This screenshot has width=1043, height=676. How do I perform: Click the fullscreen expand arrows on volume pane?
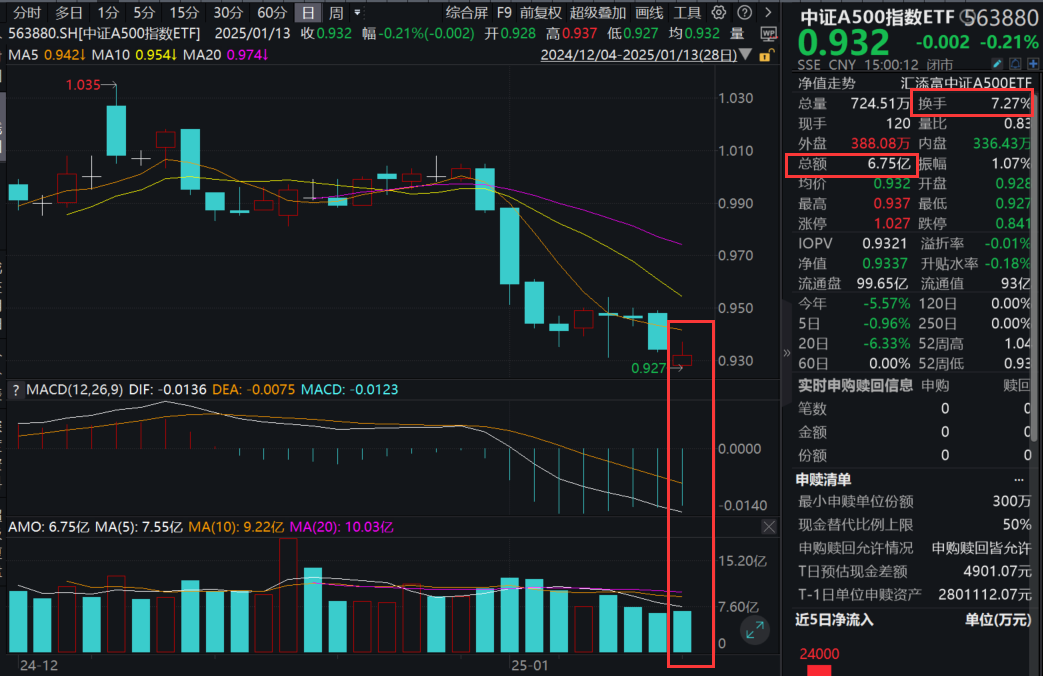pos(755,630)
